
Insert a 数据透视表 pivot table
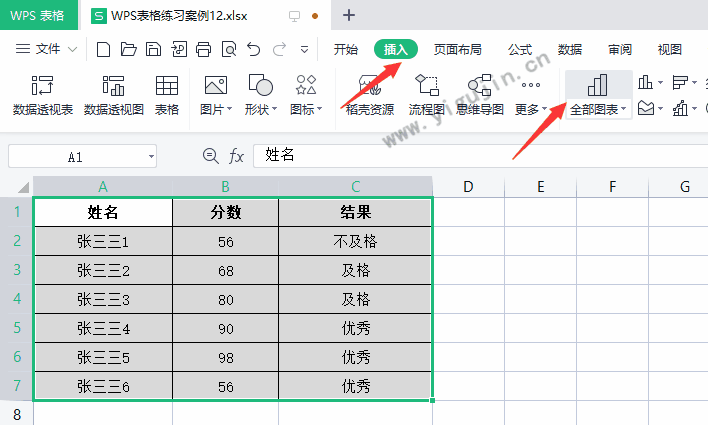point(43,95)
